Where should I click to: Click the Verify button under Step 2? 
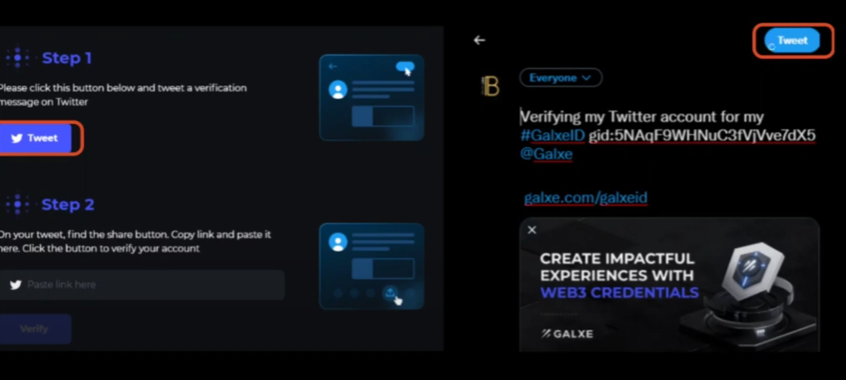(35, 329)
